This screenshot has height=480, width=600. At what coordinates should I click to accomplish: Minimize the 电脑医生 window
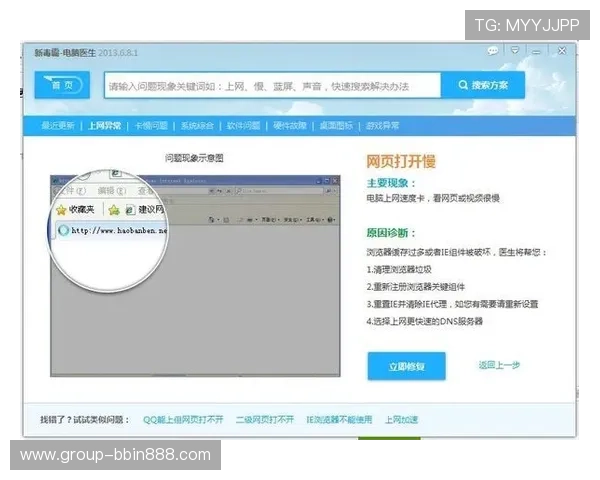point(537,51)
